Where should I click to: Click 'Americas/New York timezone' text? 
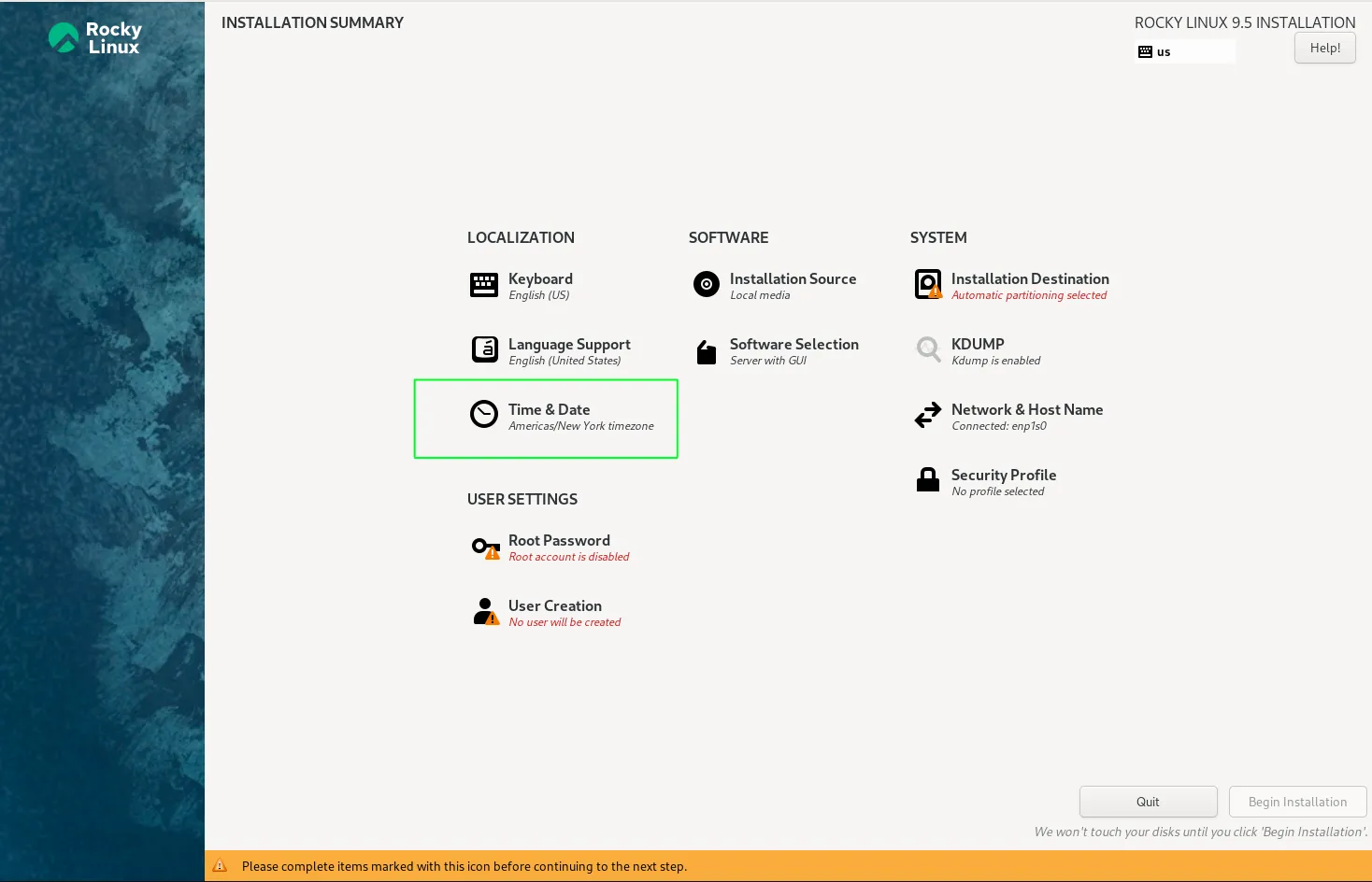pos(581,426)
